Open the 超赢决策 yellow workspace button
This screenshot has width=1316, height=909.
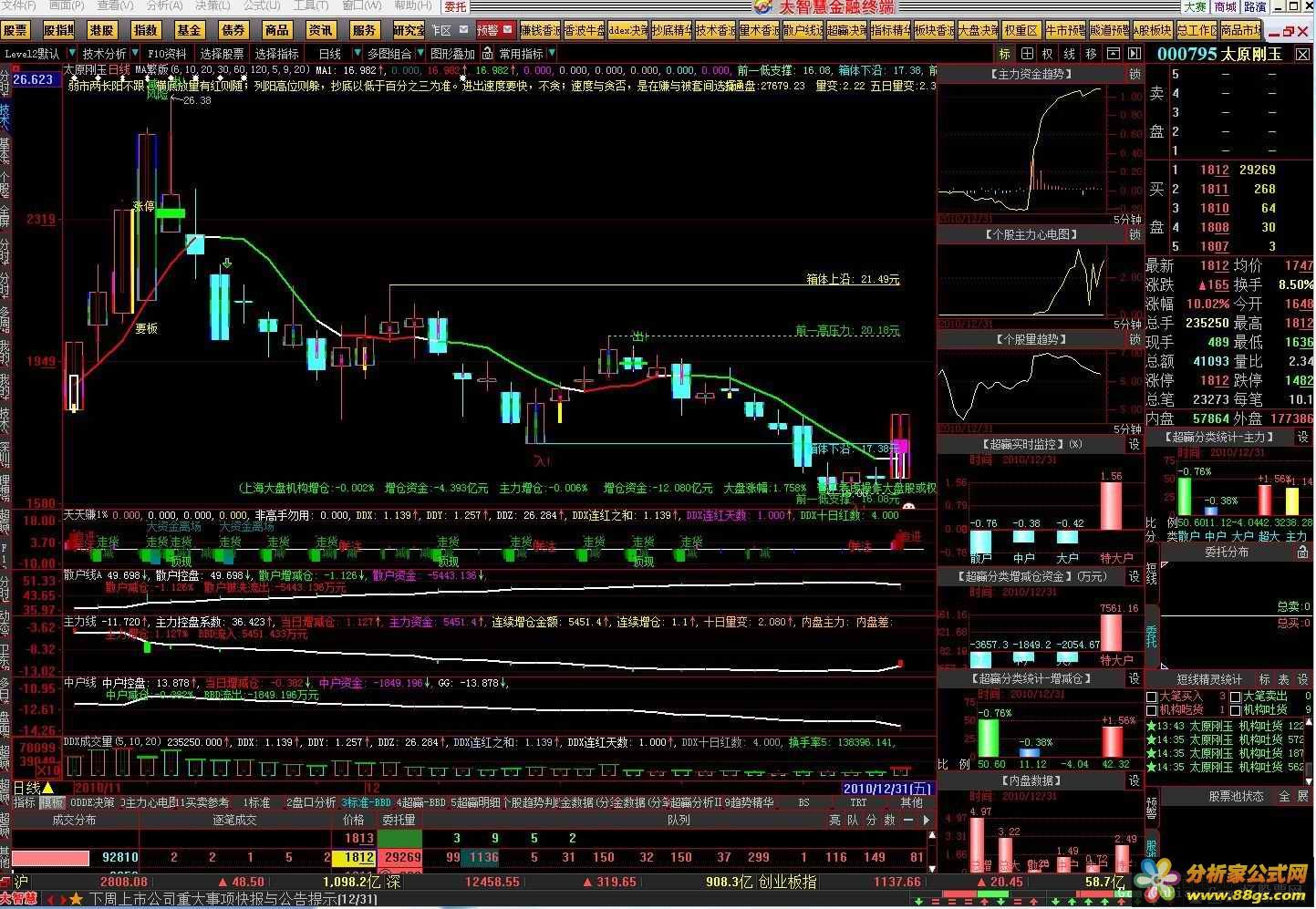coord(846,30)
